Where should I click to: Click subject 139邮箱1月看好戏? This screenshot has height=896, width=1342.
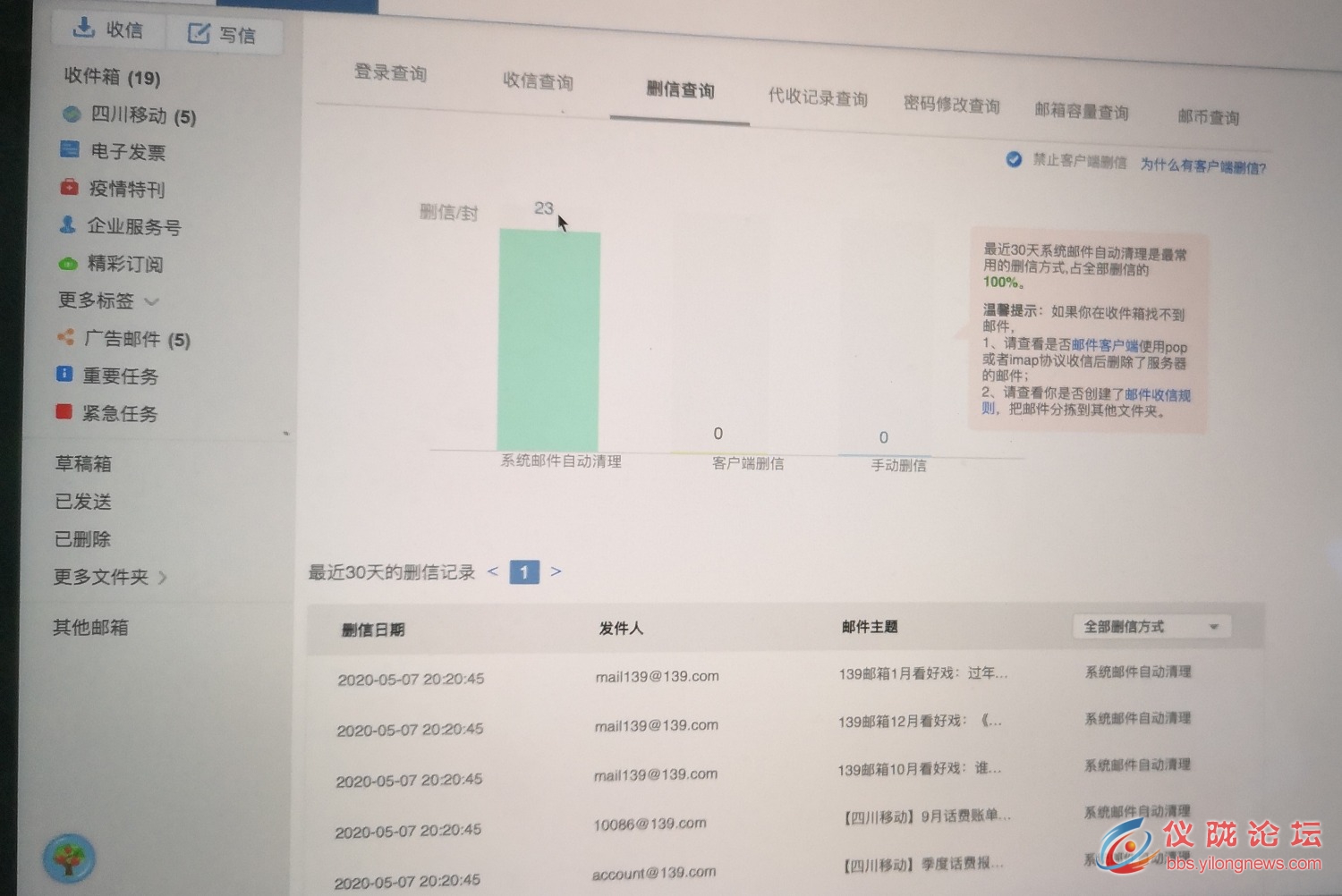923,673
